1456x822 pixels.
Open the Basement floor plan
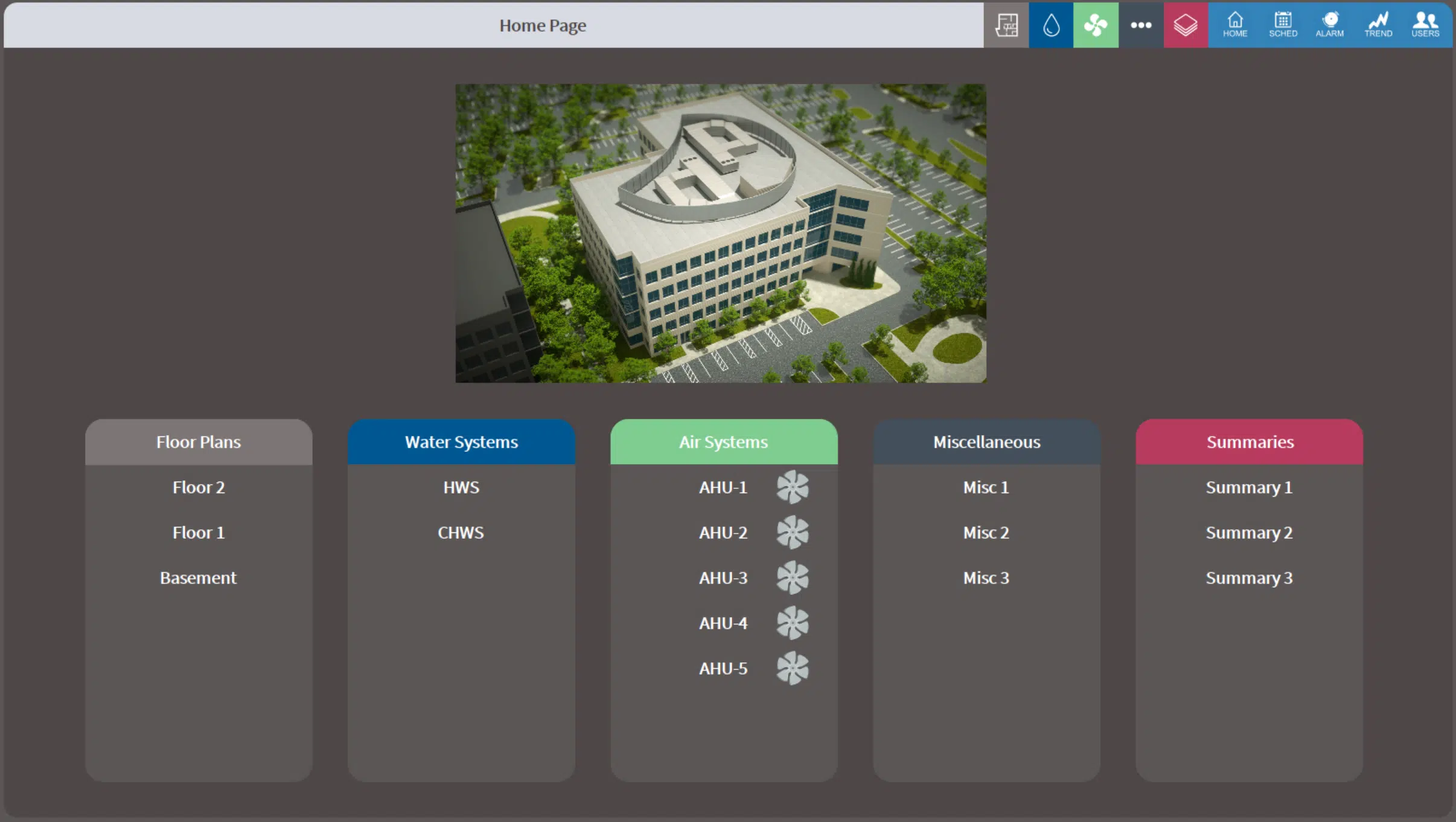click(199, 578)
